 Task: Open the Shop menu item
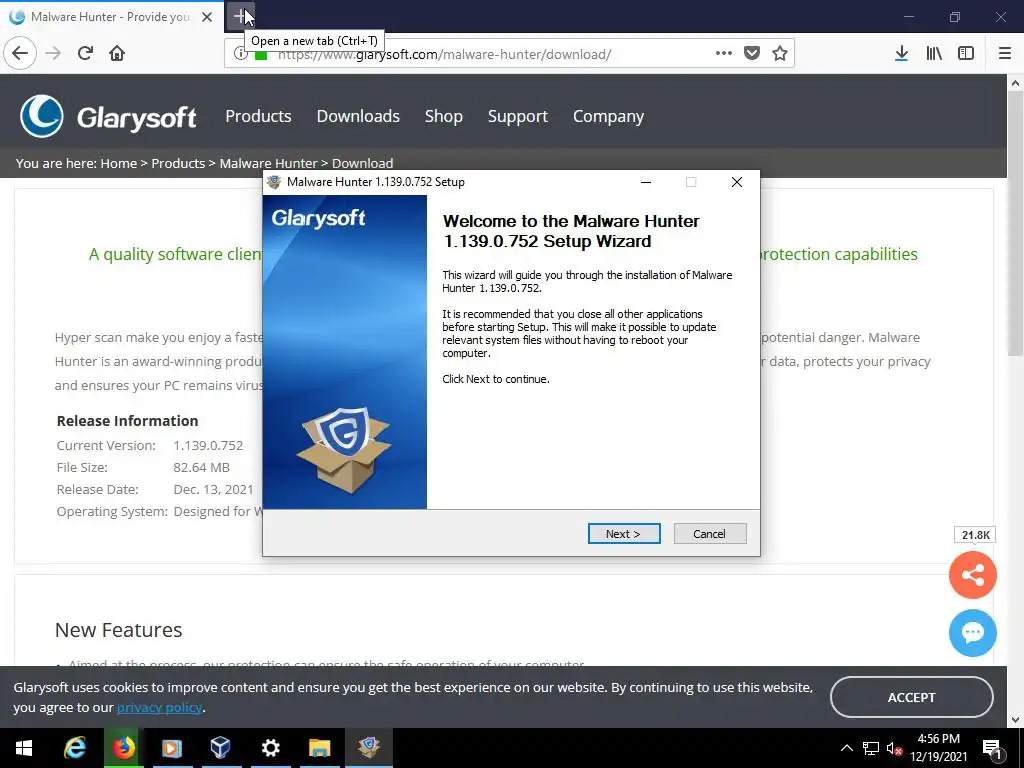443,116
